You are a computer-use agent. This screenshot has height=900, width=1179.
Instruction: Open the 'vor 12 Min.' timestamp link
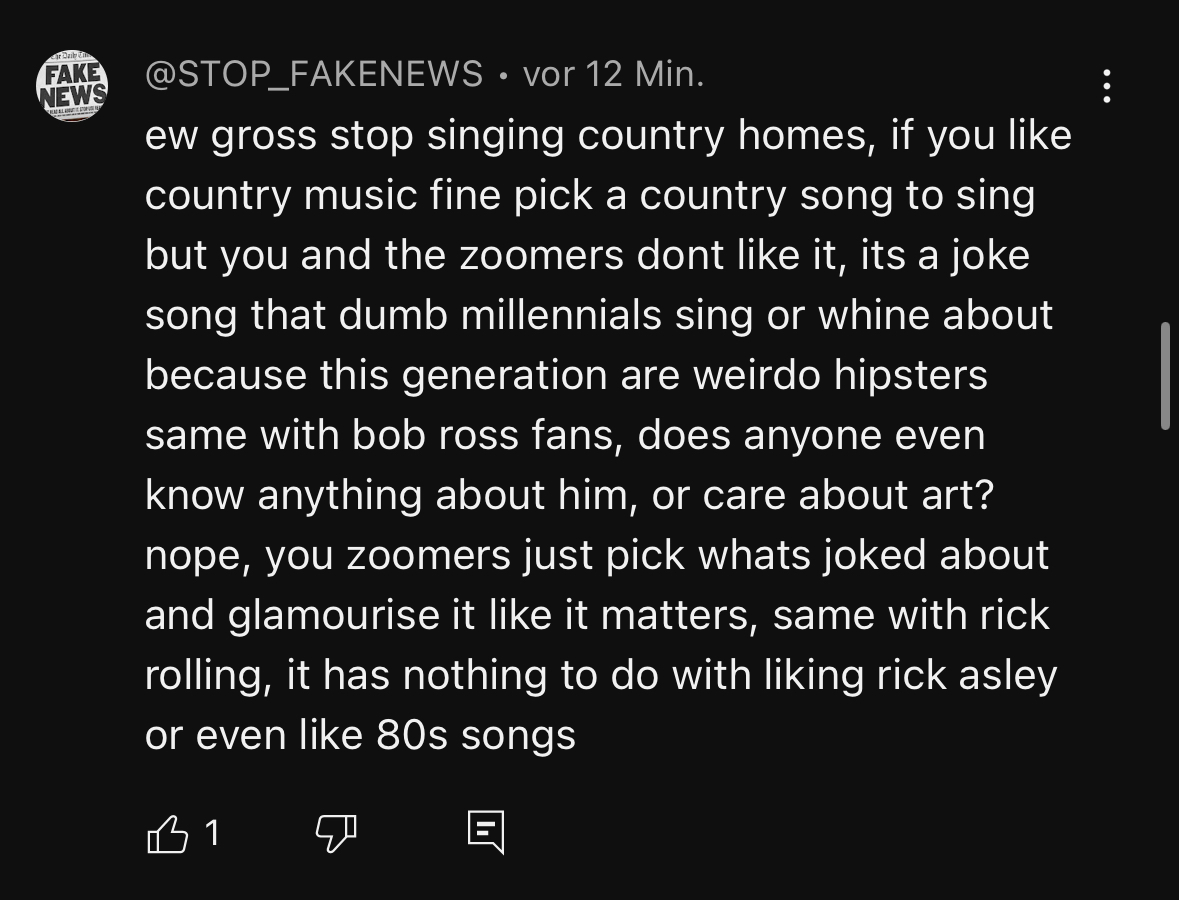614,74
